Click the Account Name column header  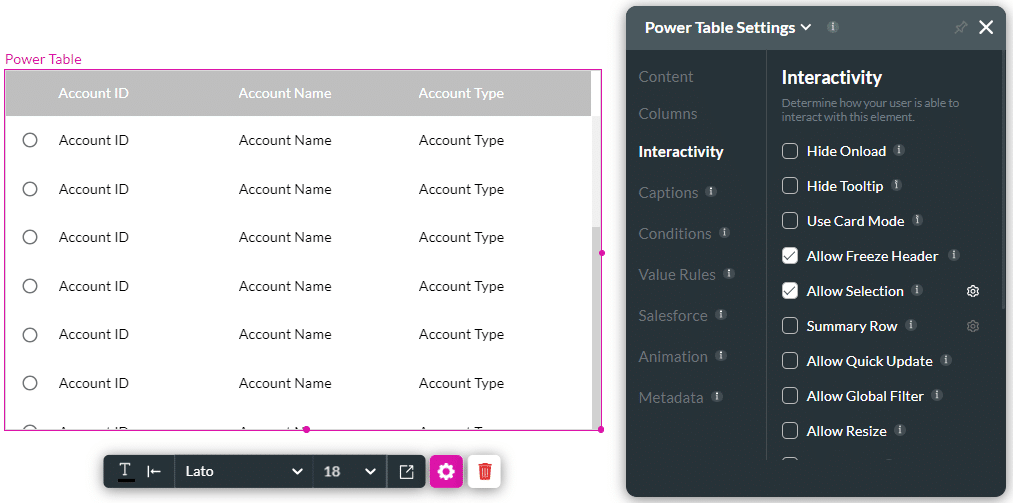pos(285,93)
